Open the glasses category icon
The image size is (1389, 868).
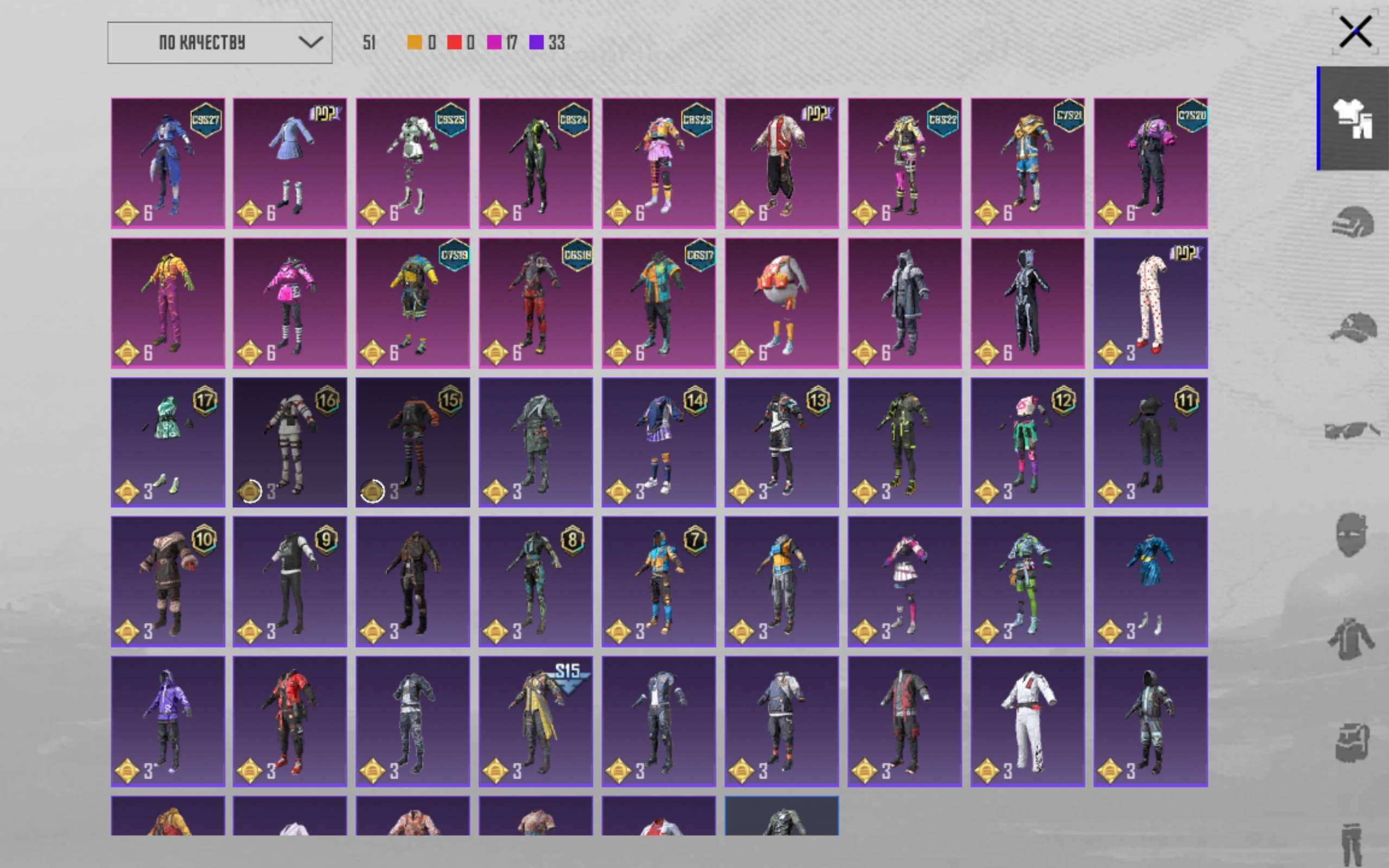1352,430
